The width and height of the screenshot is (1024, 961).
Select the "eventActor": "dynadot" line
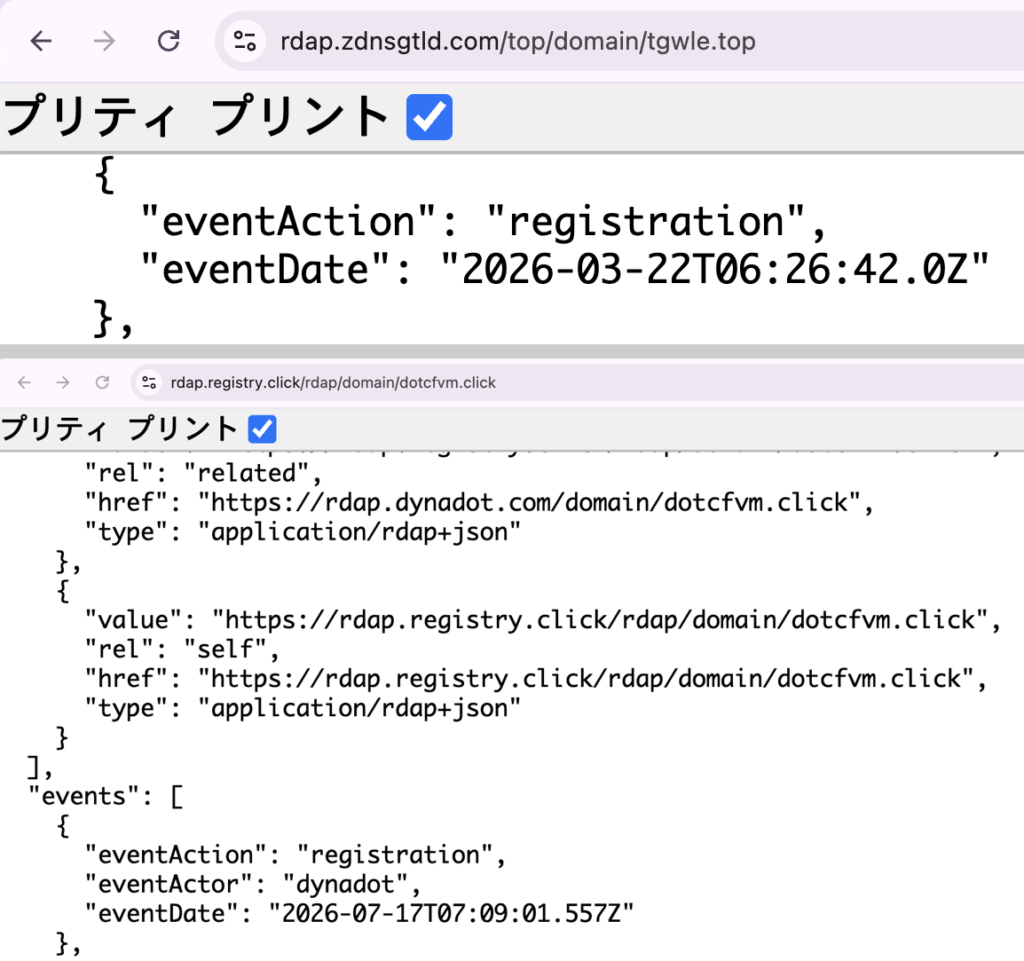[x=252, y=885]
